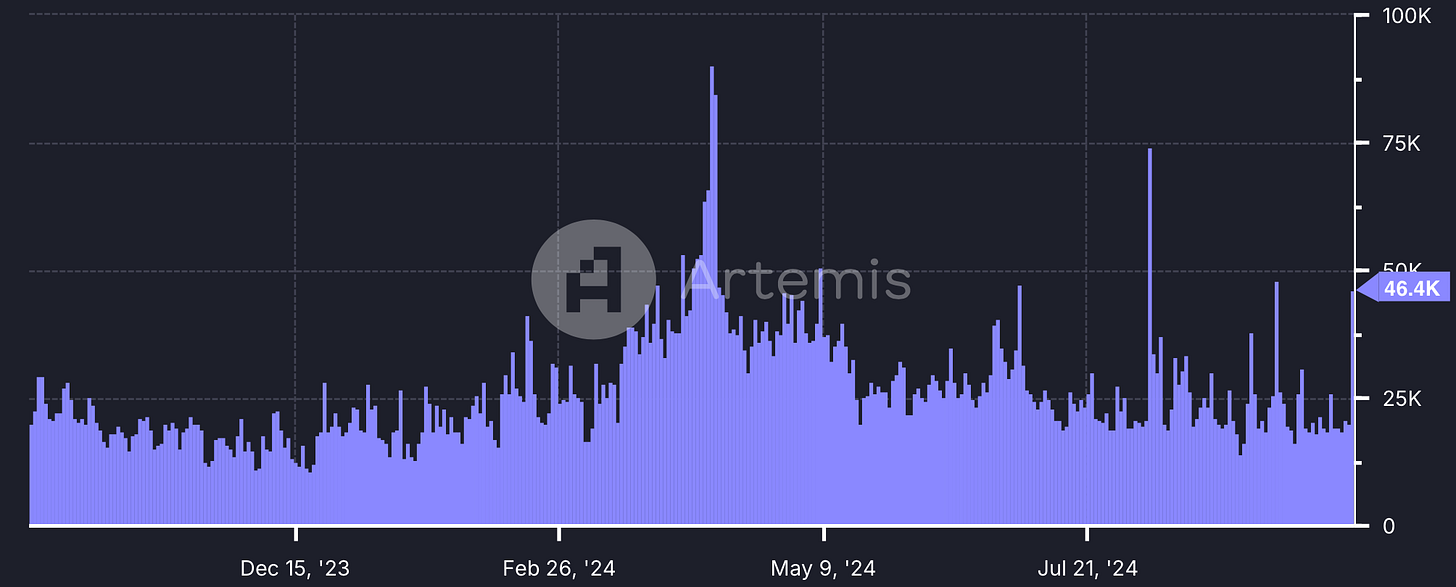Select a bar near the May spike

pyautogui.click(x=800, y=400)
